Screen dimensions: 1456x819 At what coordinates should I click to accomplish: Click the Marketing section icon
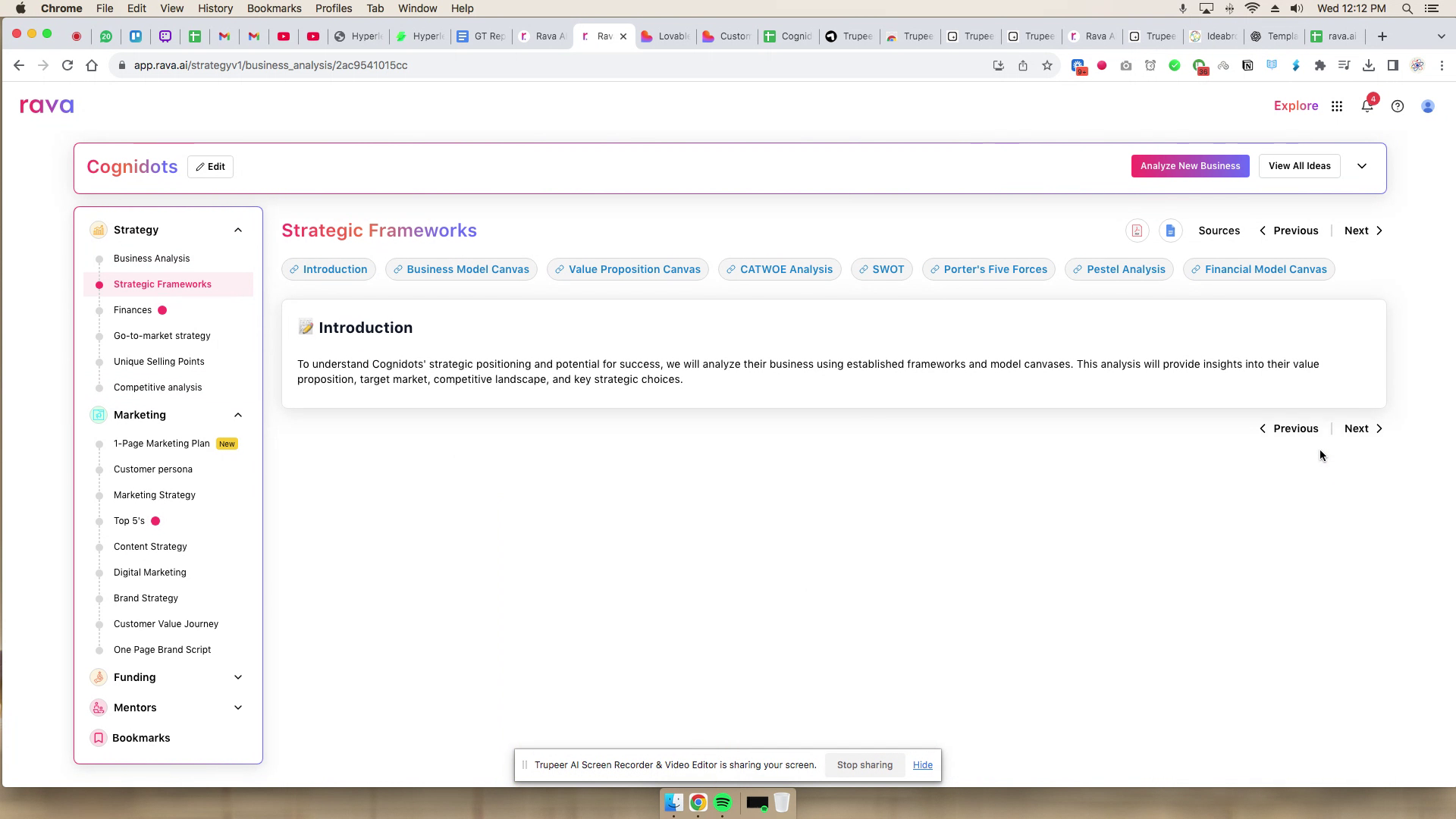(99, 415)
